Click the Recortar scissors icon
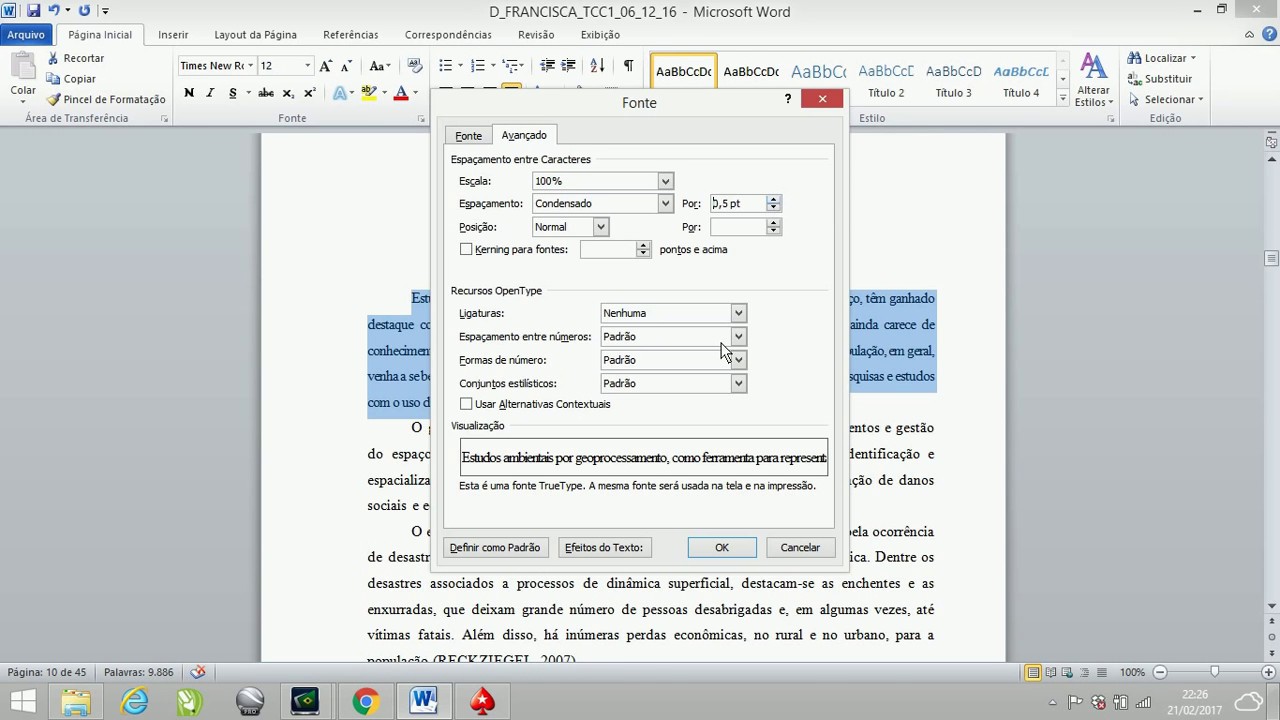 coord(53,58)
